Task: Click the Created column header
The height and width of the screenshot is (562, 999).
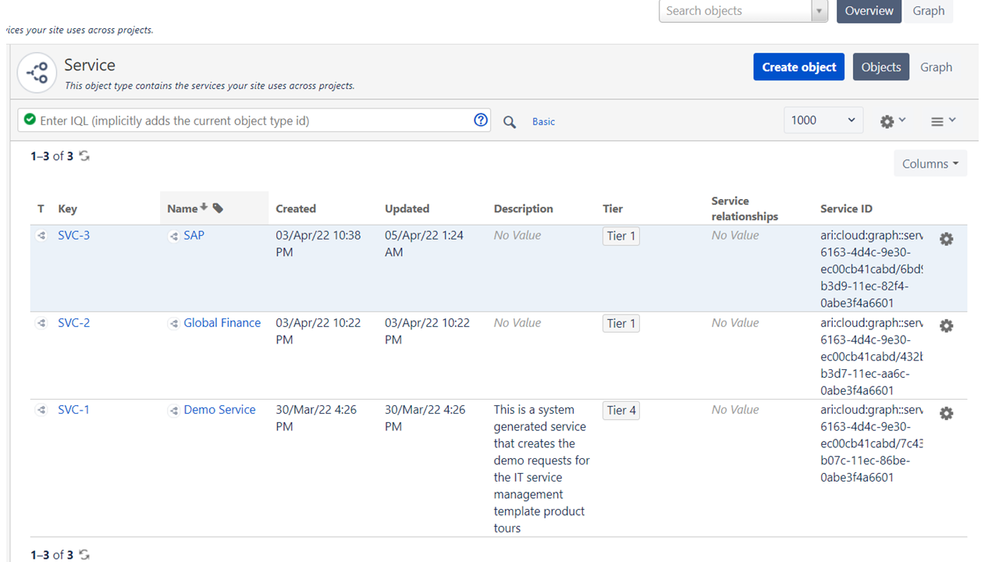Action: tap(296, 208)
